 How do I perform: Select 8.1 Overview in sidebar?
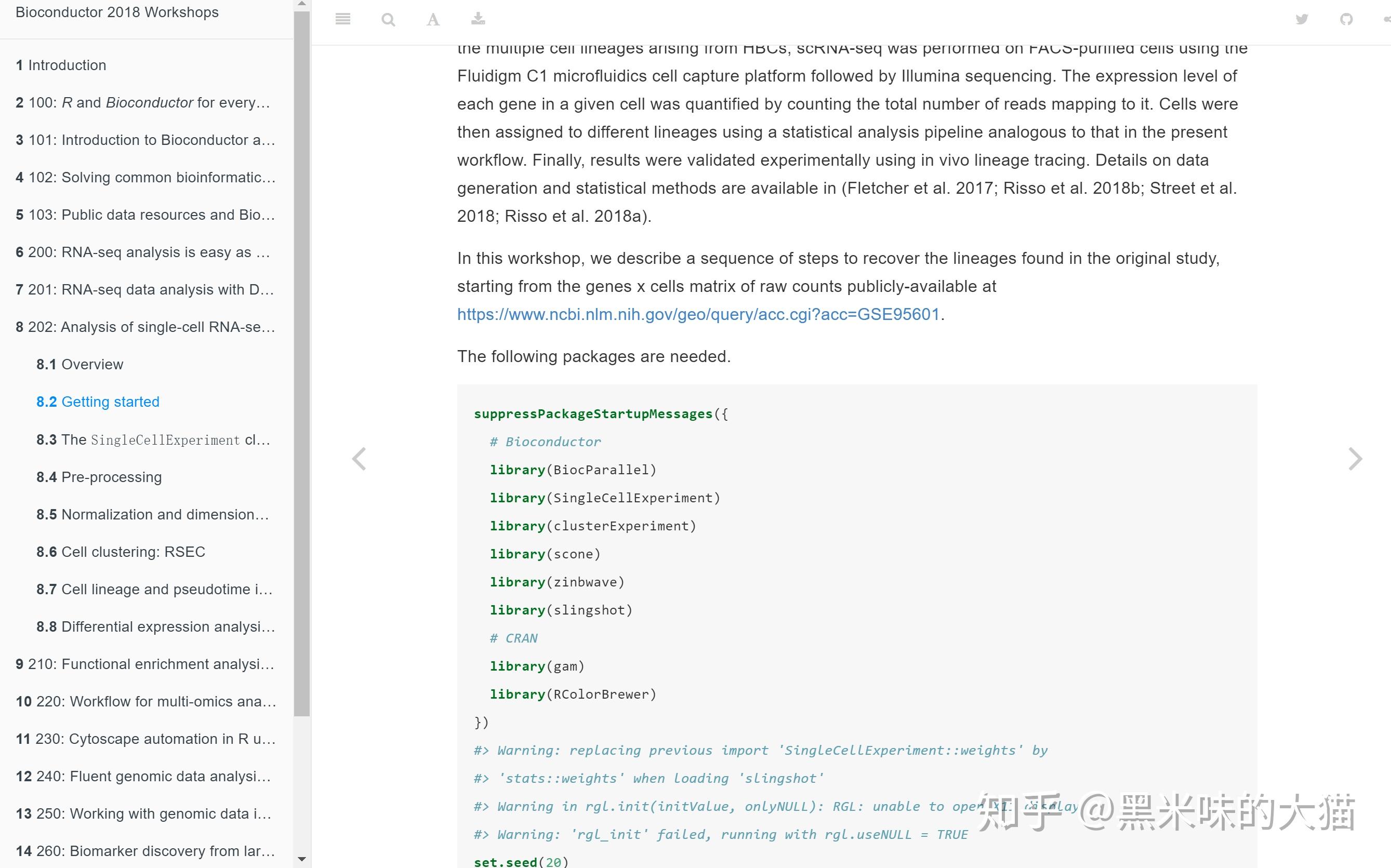pos(80,365)
